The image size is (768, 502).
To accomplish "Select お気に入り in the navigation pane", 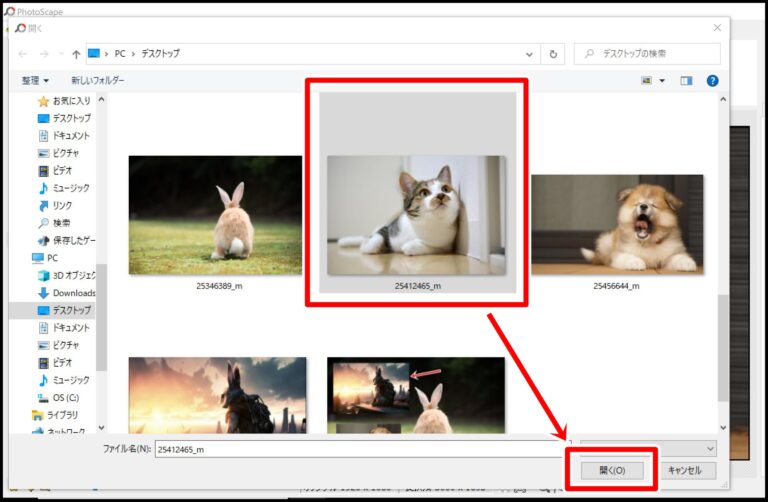I will click(x=64, y=101).
